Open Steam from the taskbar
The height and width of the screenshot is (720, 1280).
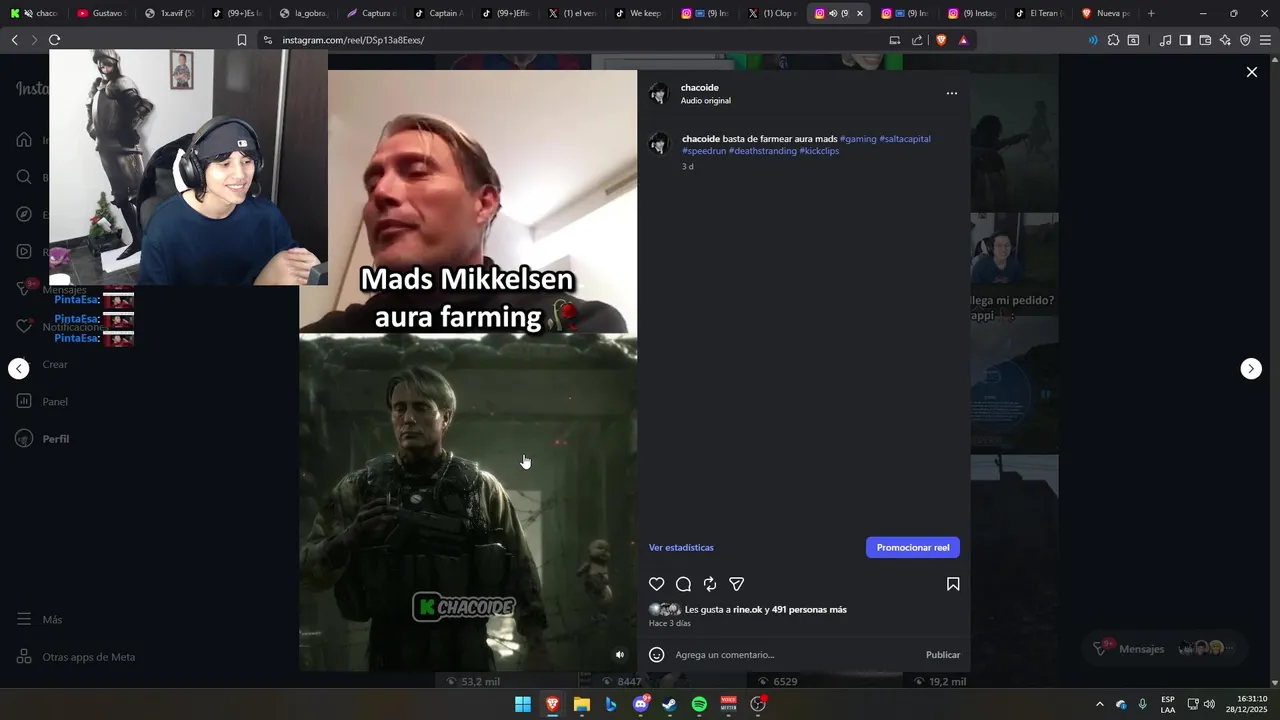click(670, 705)
